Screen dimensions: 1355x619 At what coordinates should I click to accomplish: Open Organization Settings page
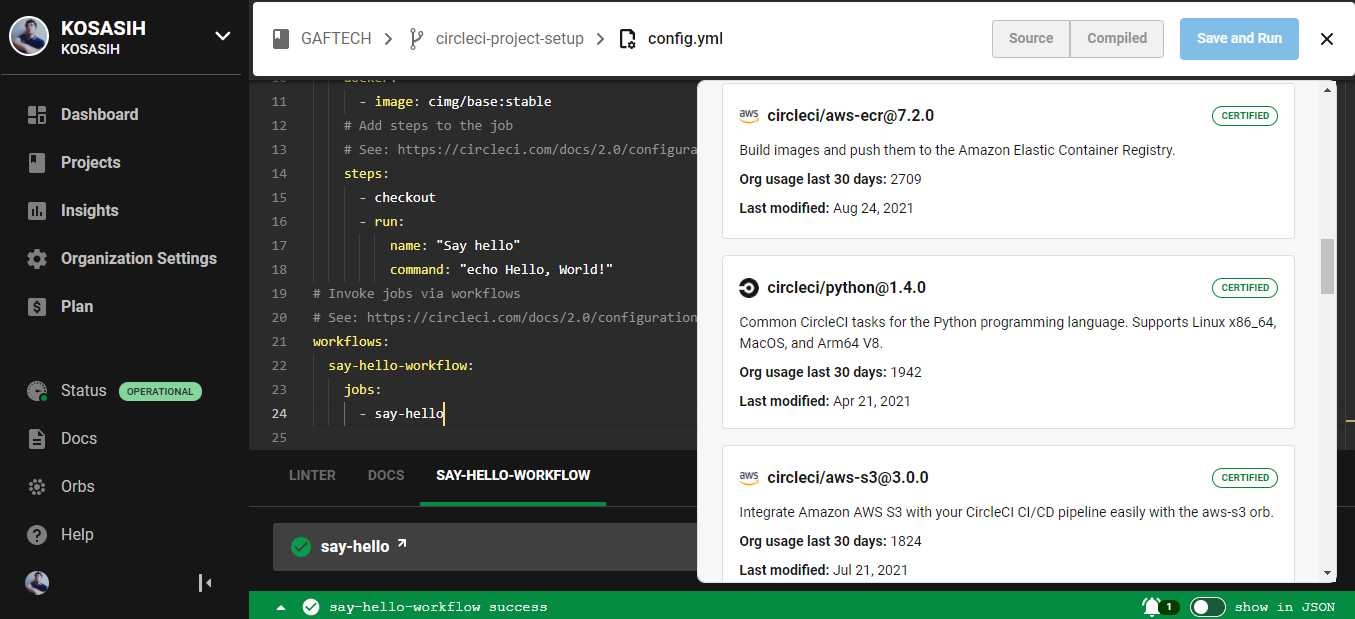pos(139,259)
